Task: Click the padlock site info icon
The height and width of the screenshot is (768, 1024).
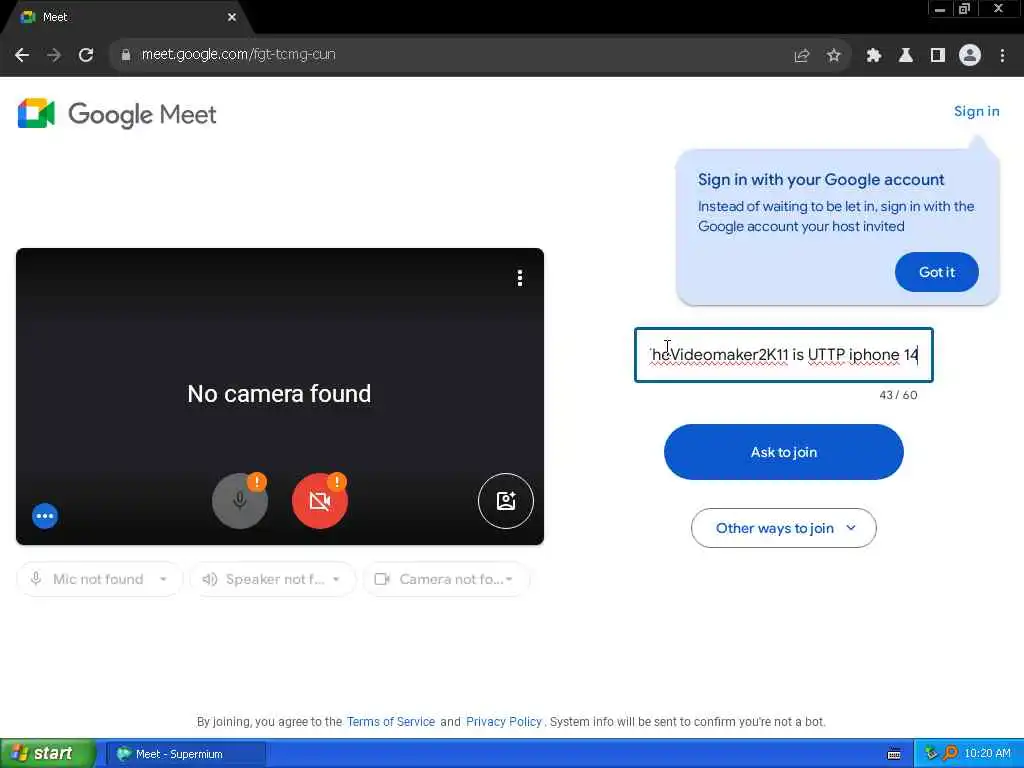Action: pyautogui.click(x=126, y=55)
